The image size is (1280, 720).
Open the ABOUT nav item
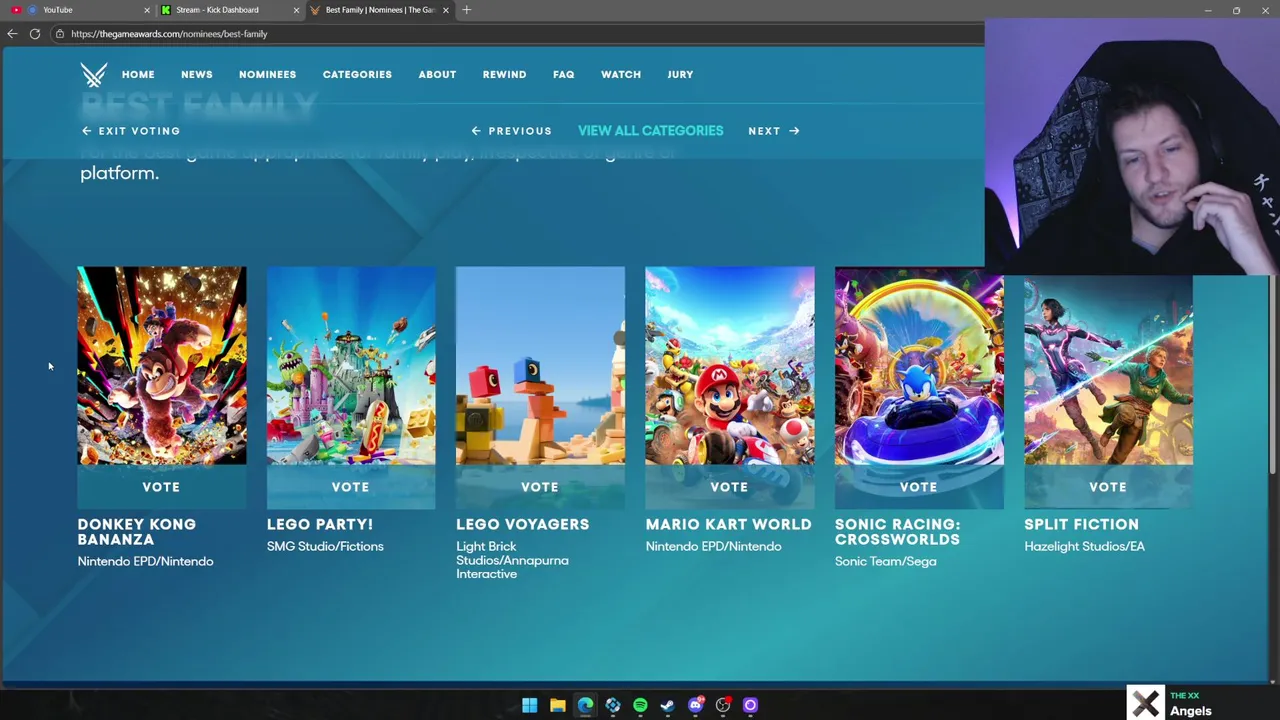coord(437,74)
